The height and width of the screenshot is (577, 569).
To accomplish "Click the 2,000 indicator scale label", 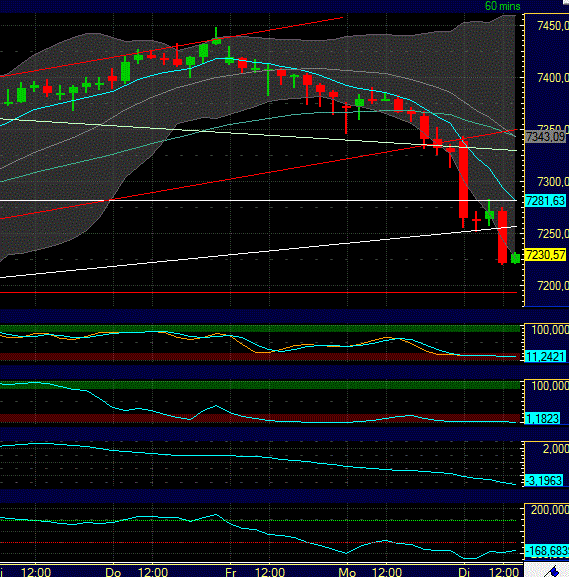I will pyautogui.click(x=555, y=449).
